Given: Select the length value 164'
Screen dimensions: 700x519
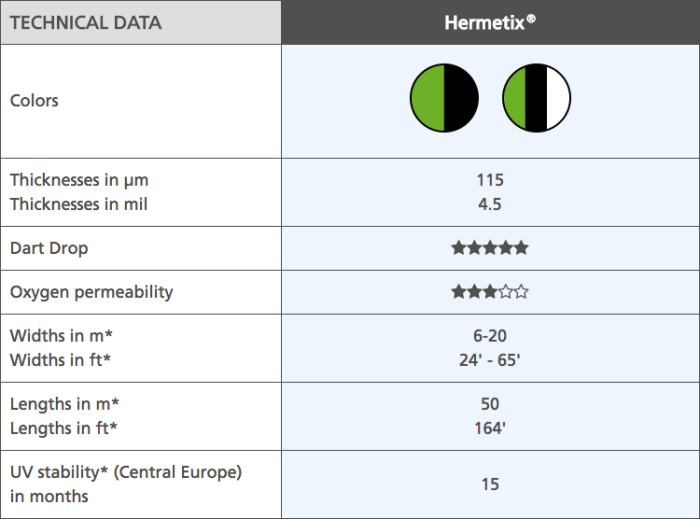Looking at the screenshot, I should tap(490, 428).
